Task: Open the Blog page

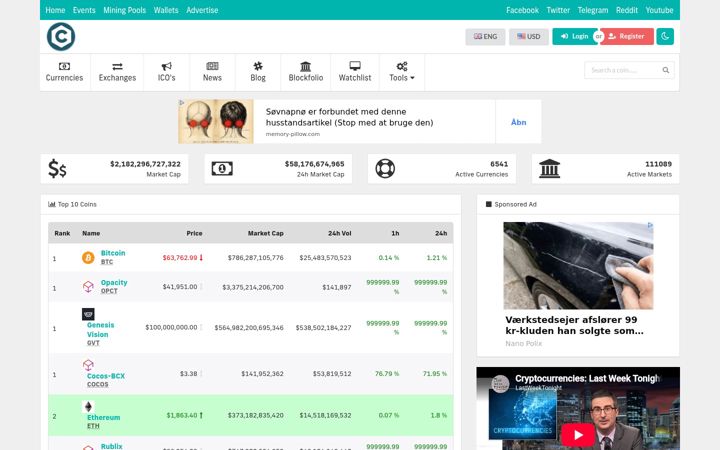Action: click(258, 72)
